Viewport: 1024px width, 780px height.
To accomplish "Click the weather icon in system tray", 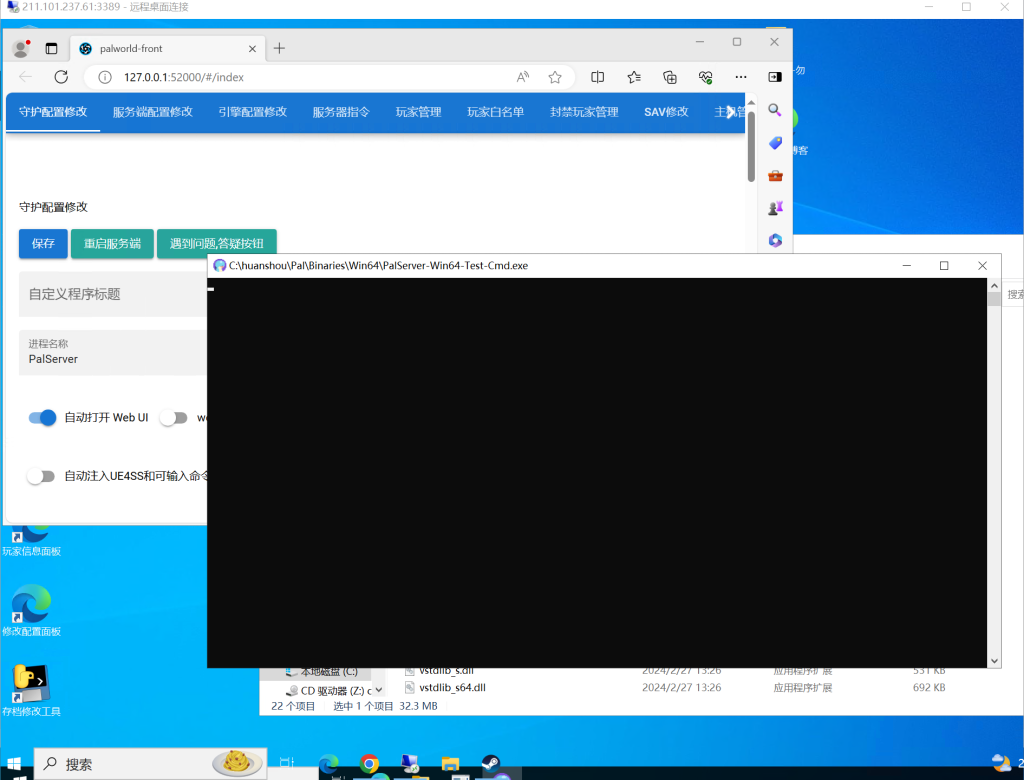I will click(1001, 762).
